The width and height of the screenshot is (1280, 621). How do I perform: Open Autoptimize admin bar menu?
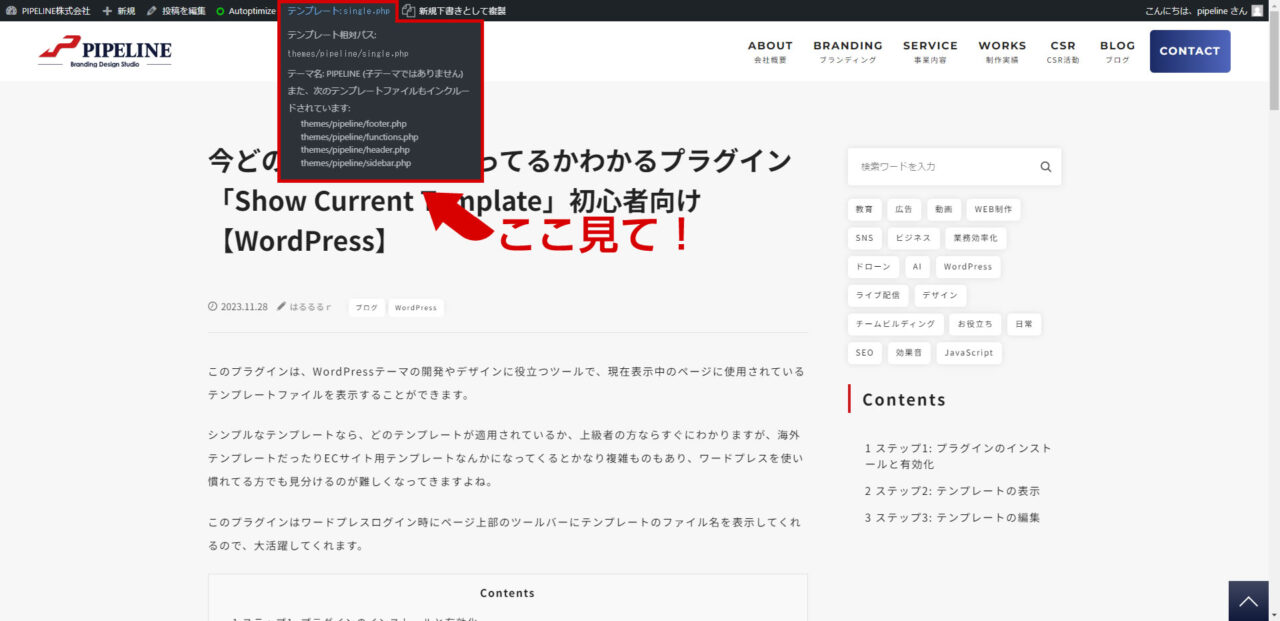[246, 10]
